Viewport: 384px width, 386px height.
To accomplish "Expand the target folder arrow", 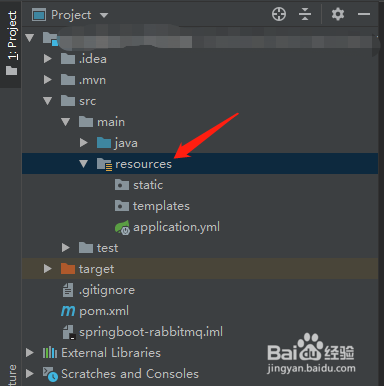I will tap(48, 269).
